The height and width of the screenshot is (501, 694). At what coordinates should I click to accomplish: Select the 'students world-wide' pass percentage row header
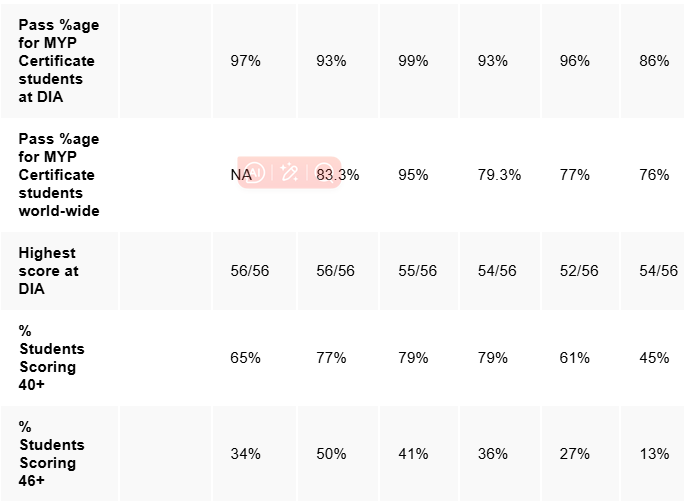pos(59,175)
